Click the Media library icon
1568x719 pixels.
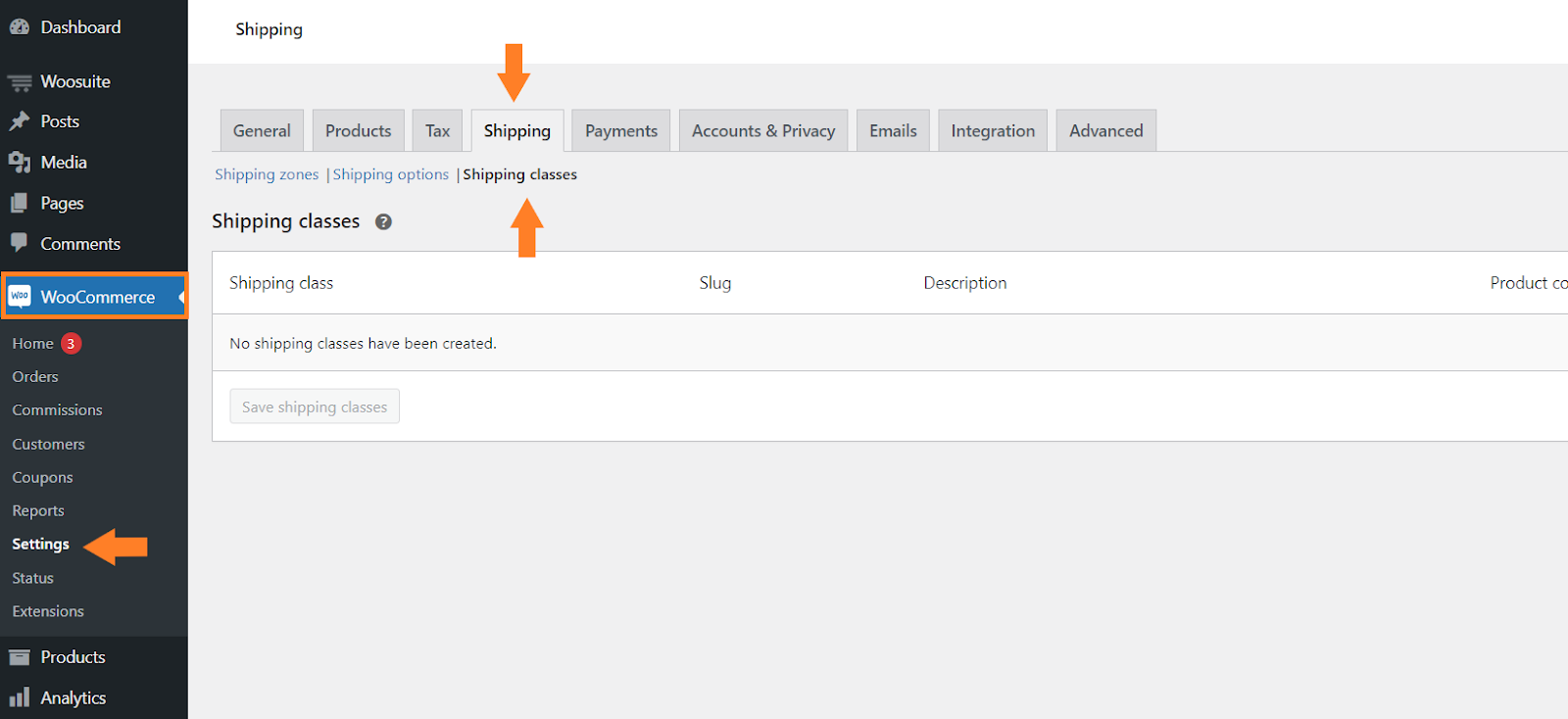pyautogui.click(x=19, y=163)
